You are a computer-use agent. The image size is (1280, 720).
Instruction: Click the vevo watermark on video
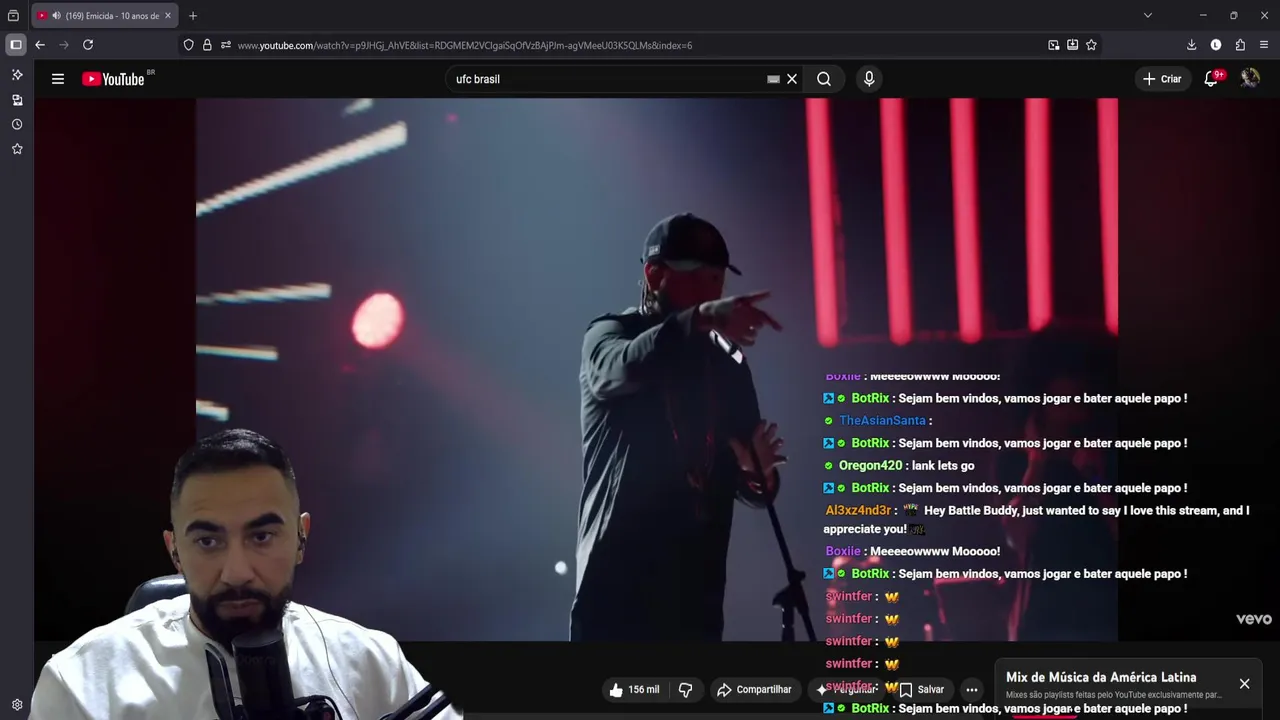[x=1253, y=619]
